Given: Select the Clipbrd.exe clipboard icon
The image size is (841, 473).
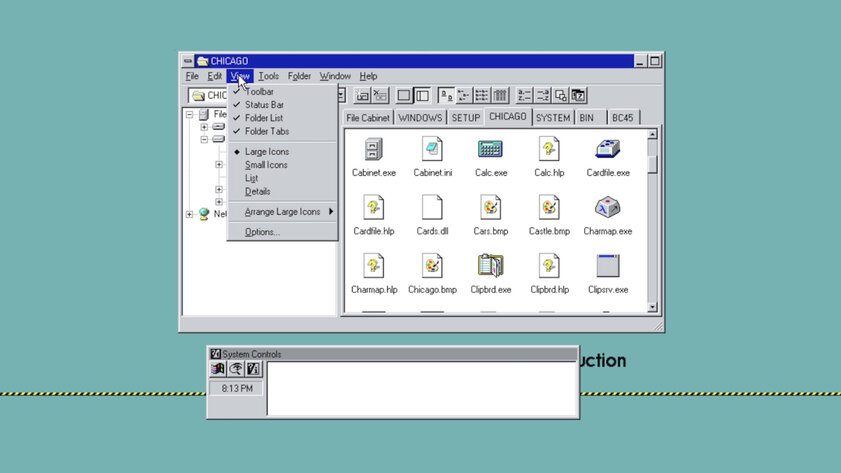Looking at the screenshot, I should pyautogui.click(x=490, y=265).
